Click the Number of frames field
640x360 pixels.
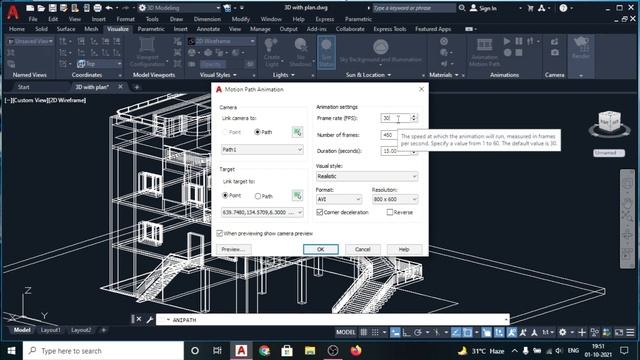coord(389,135)
